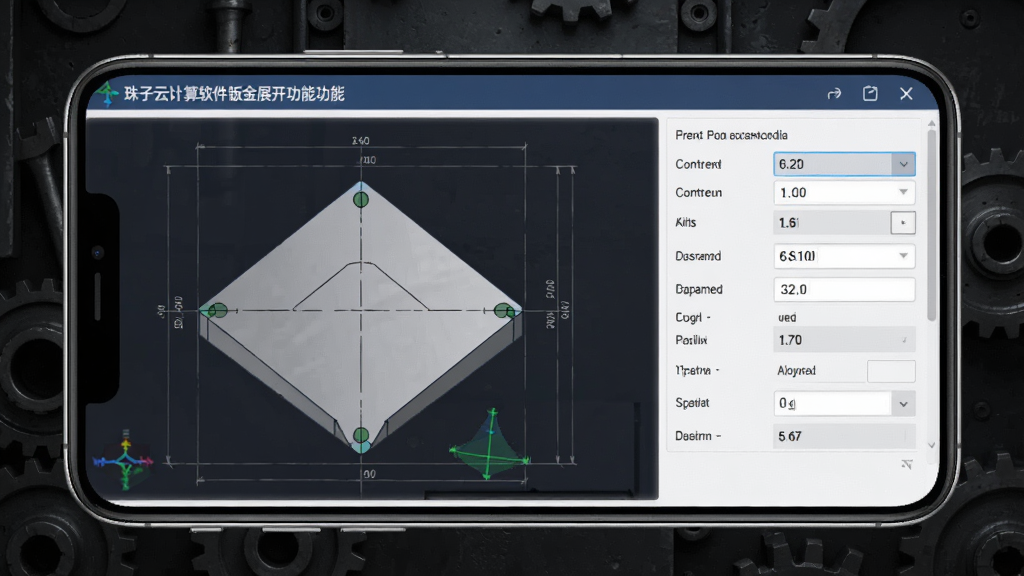Click the Aloyred text value
Image resolution: width=1024 pixels, height=576 pixels.
(x=796, y=371)
